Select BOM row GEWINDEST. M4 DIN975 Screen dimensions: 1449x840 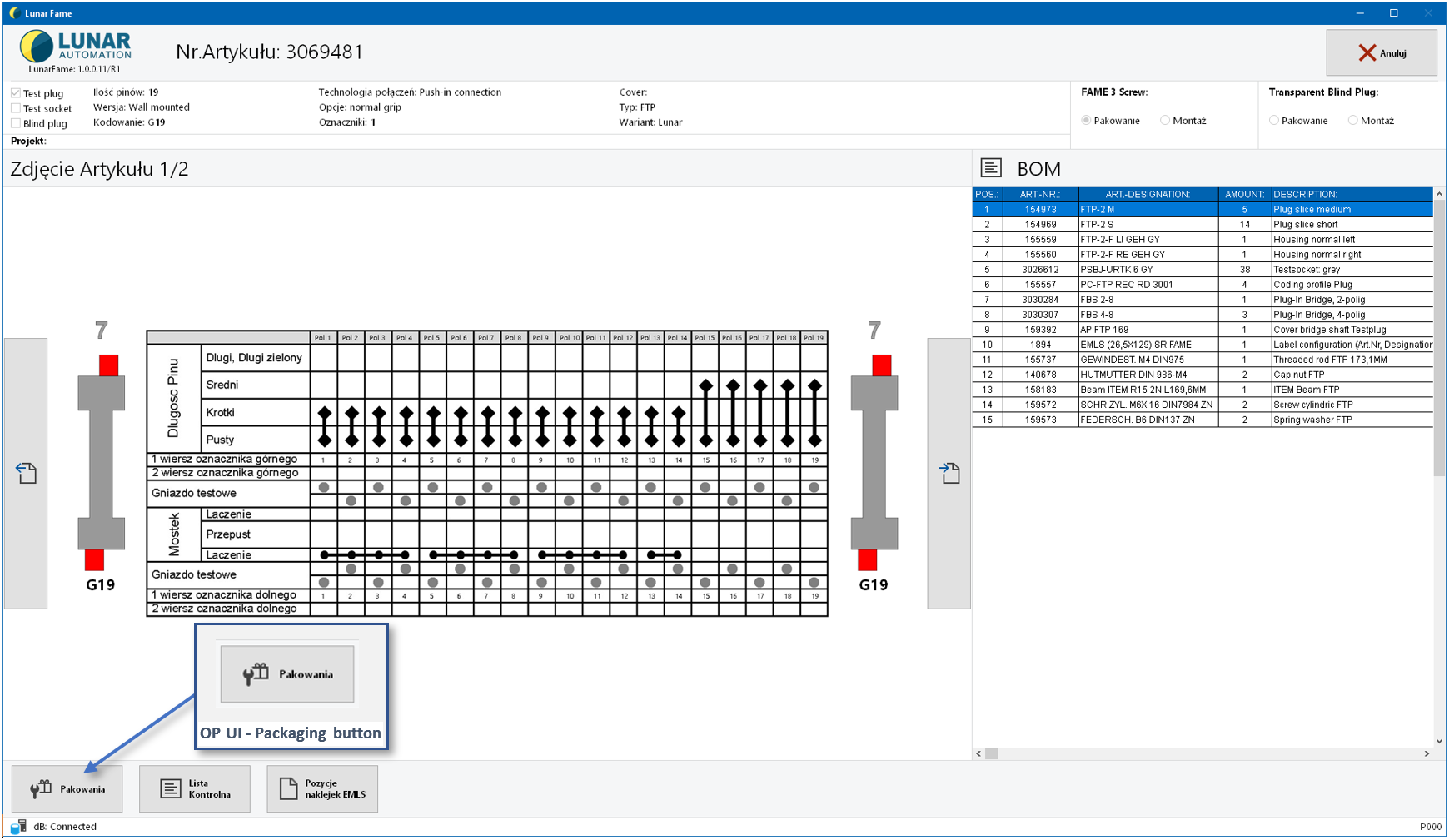(1203, 360)
